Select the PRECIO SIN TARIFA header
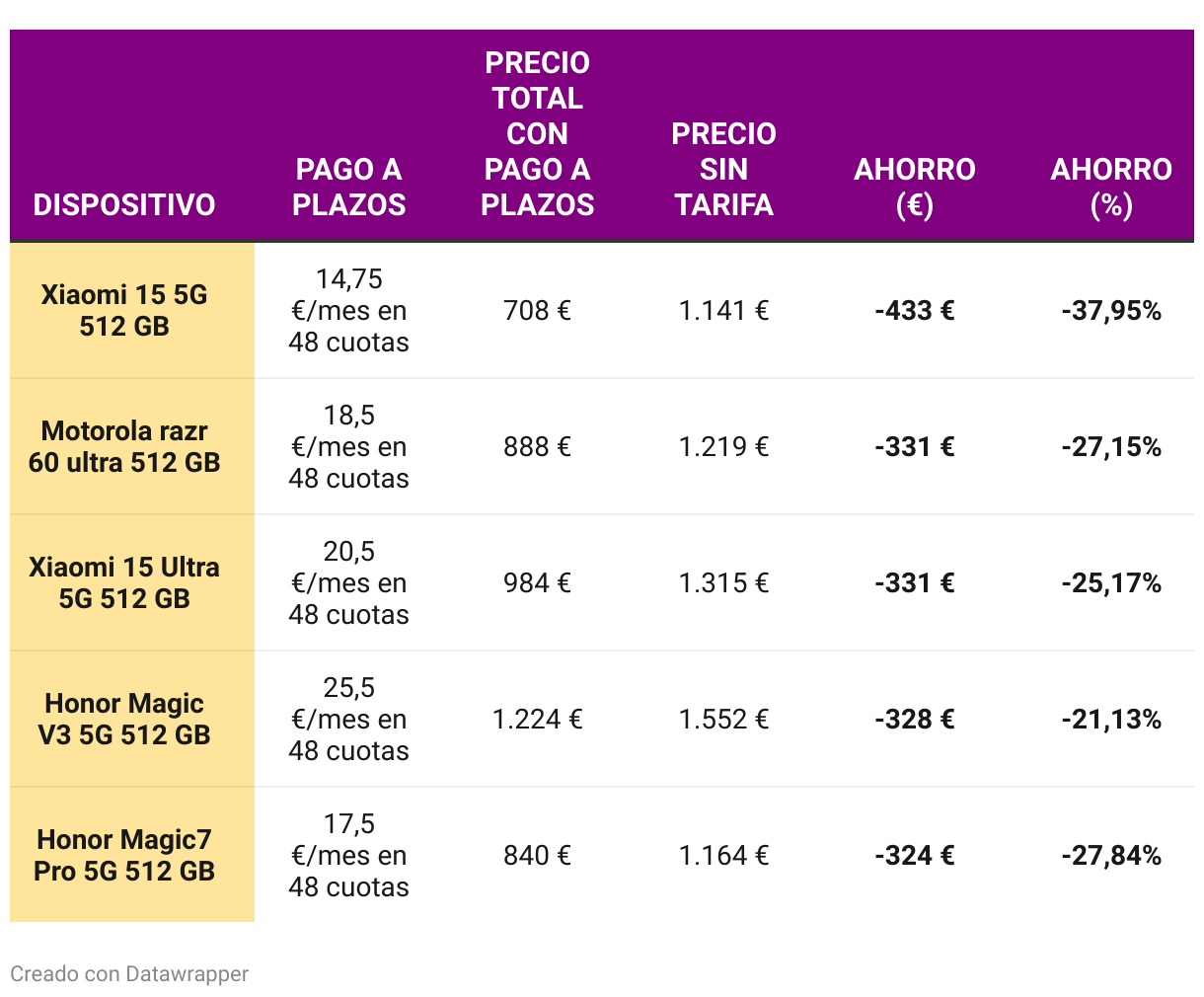 click(x=723, y=169)
